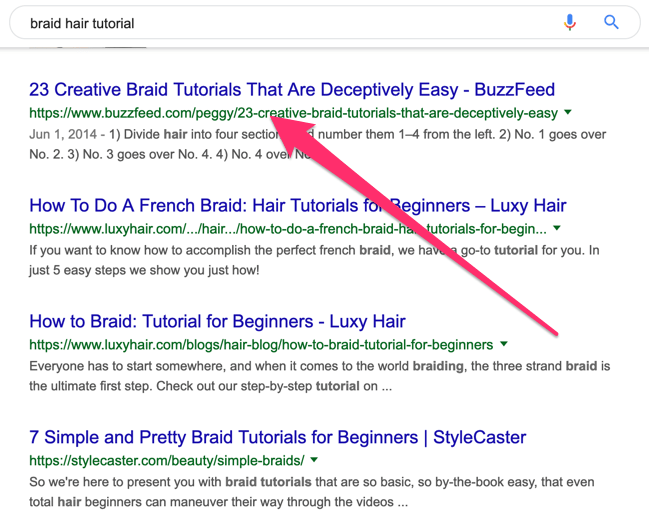The image size is (649, 525).
Task: Click the green luxyhair.com french-braid URL text
Action: coord(288,229)
